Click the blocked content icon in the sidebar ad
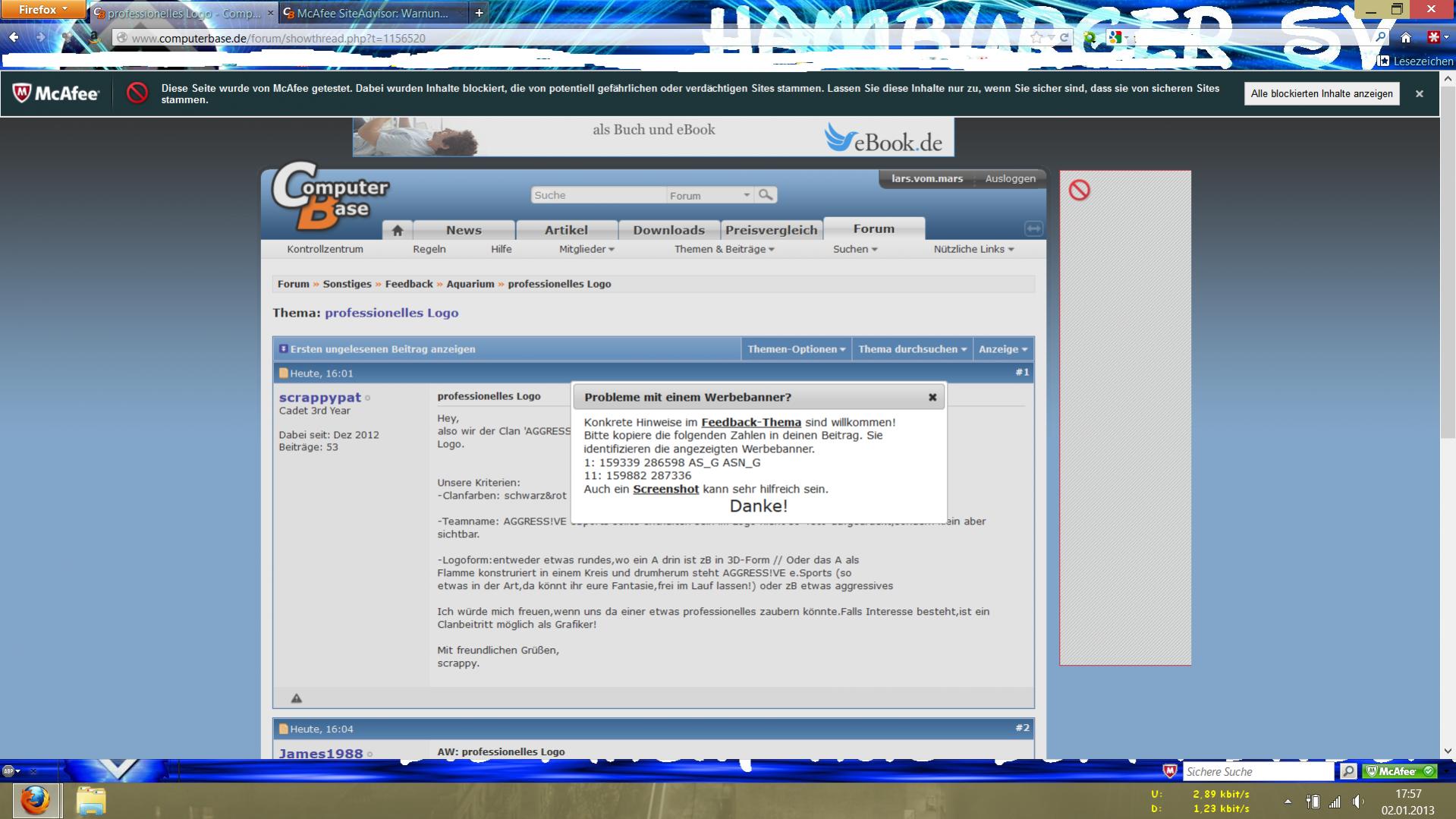Image resolution: width=1456 pixels, height=819 pixels. 1079,190
